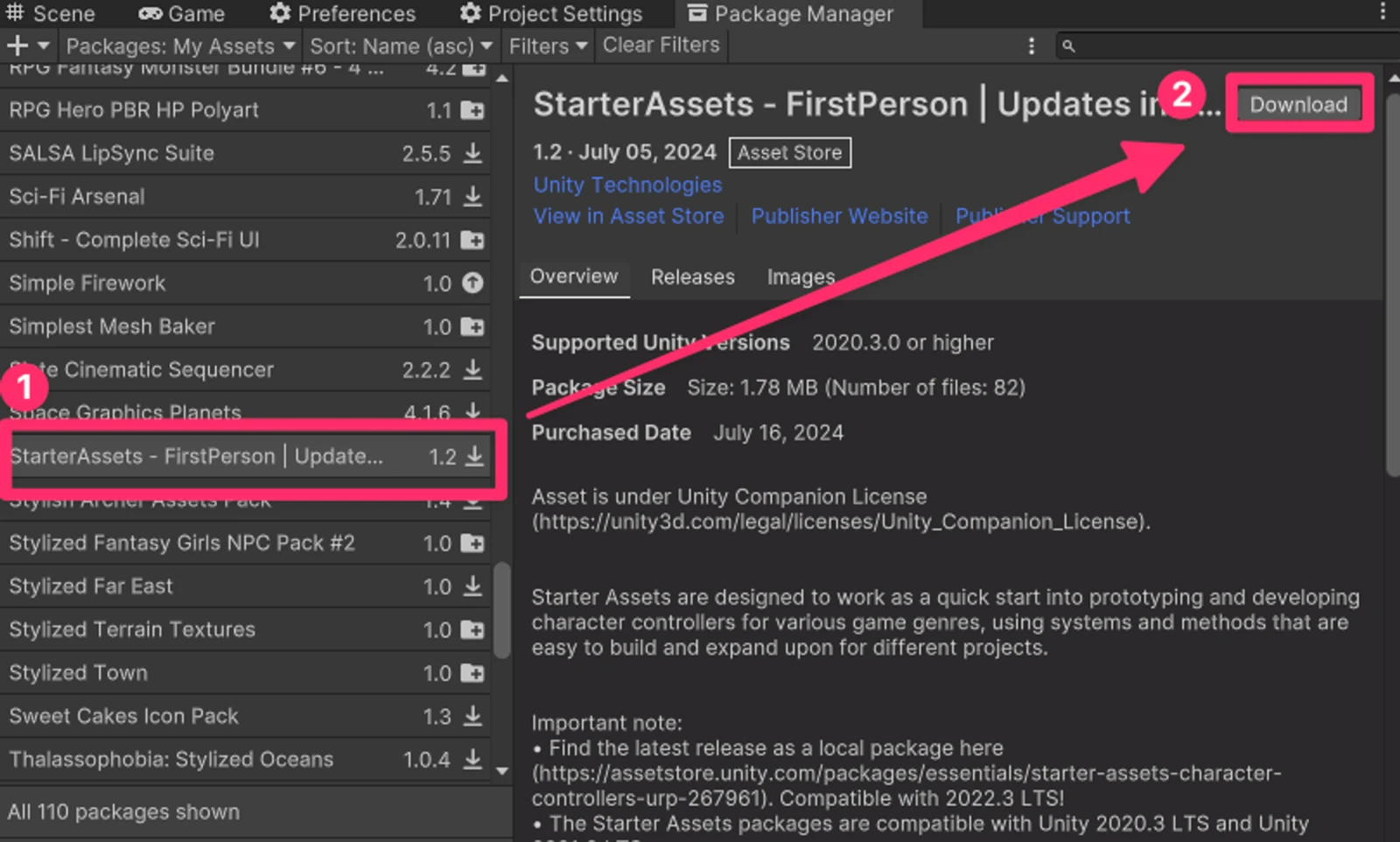Select Shift - Complete Sci-Fi UI package
Image resolution: width=1400 pixels, height=842 pixels.
click(245, 240)
